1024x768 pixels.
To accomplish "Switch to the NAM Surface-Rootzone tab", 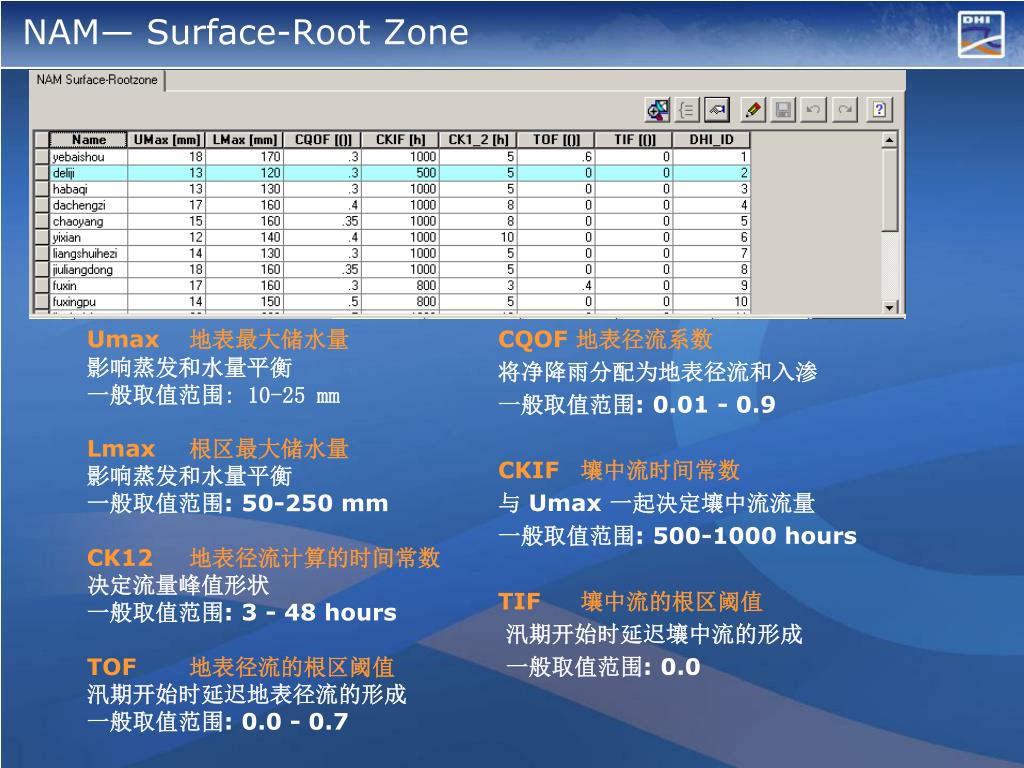I will pyautogui.click(x=97, y=80).
